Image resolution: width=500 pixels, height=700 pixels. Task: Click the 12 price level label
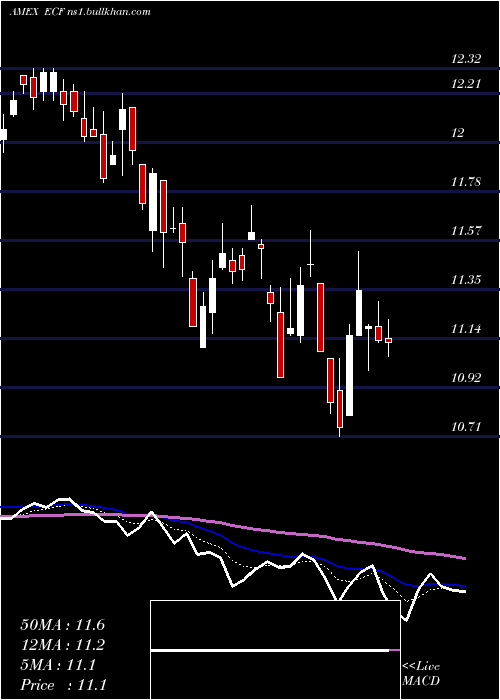tap(458, 133)
